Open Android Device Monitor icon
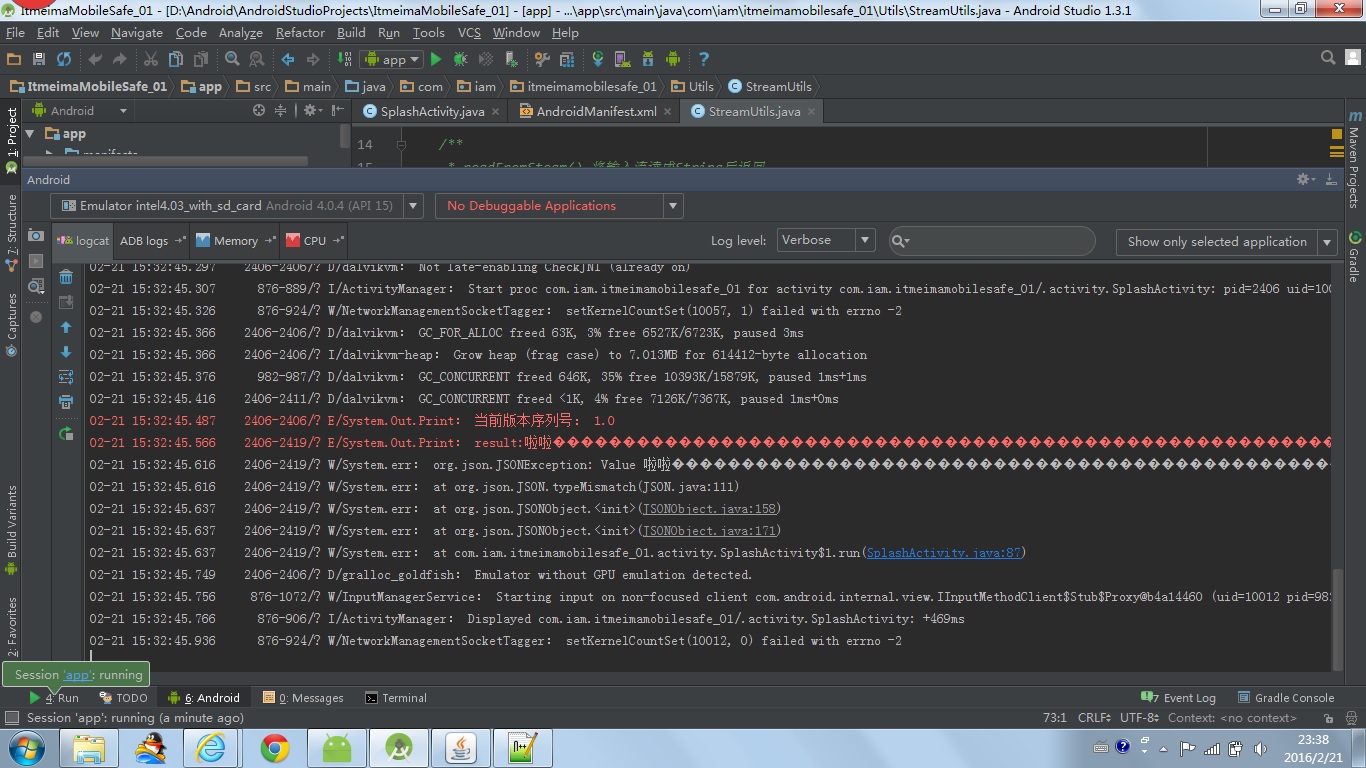This screenshot has width=1366, height=768. 673,59
